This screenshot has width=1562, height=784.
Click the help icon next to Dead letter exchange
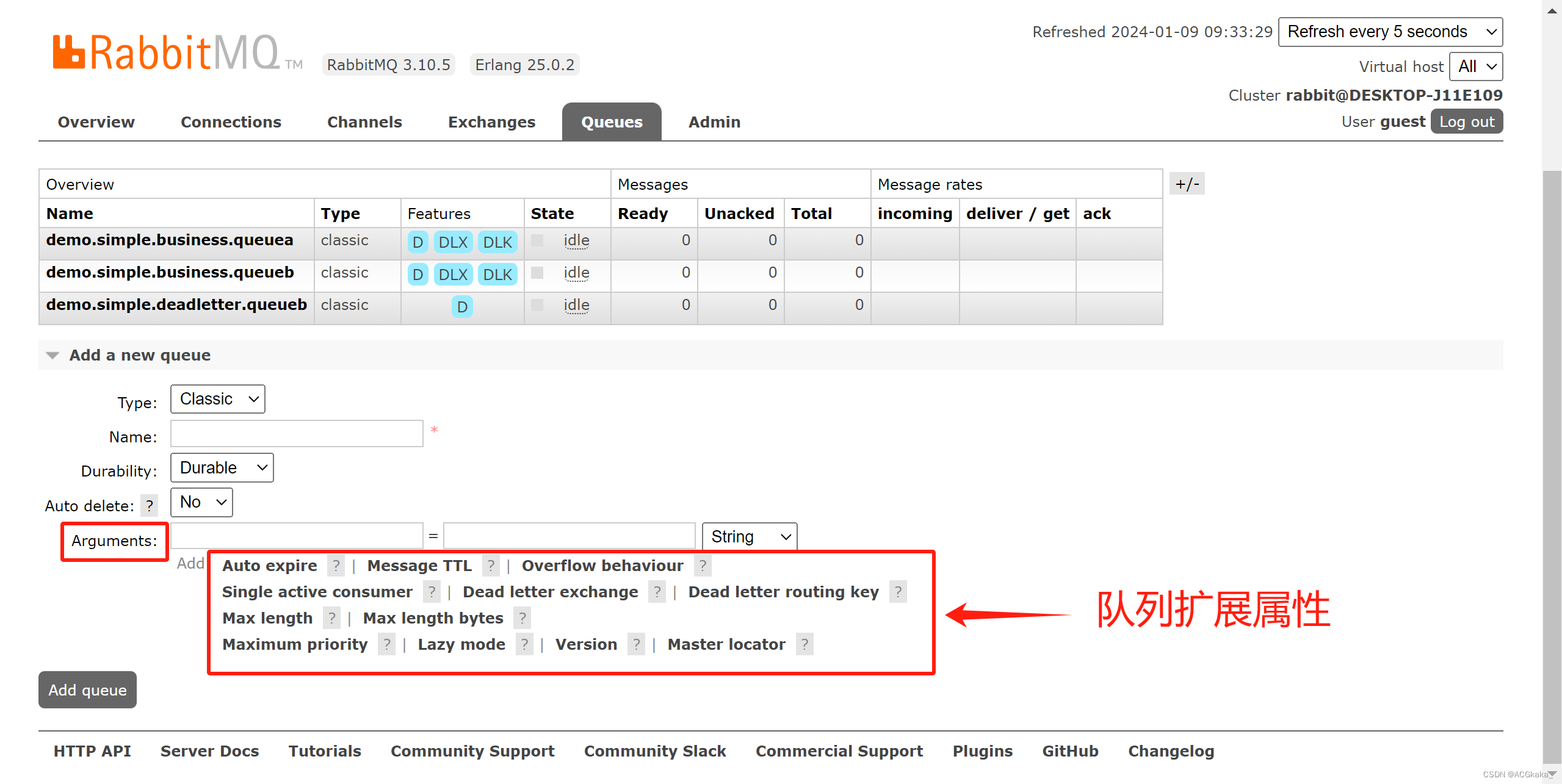pyautogui.click(x=657, y=591)
